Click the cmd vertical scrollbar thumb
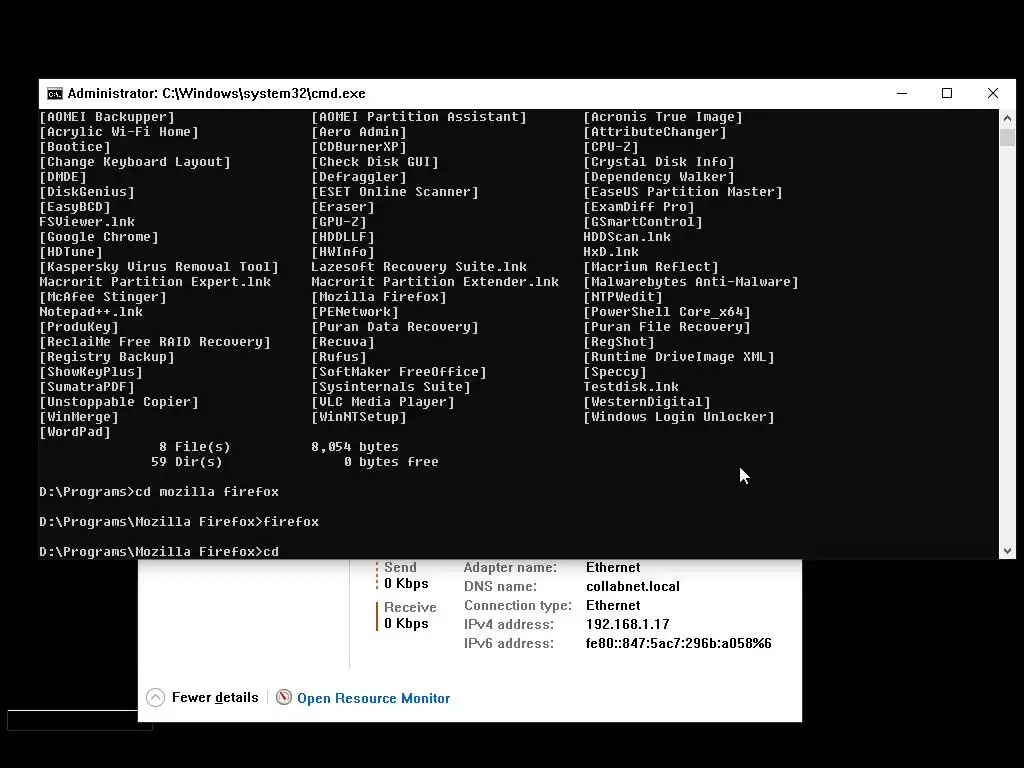1024x768 pixels. (x=1007, y=137)
